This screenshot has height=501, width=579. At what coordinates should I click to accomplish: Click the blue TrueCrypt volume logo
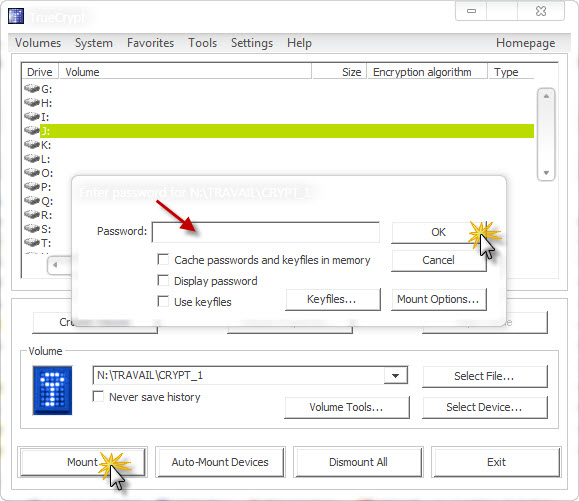pyautogui.click(x=52, y=390)
